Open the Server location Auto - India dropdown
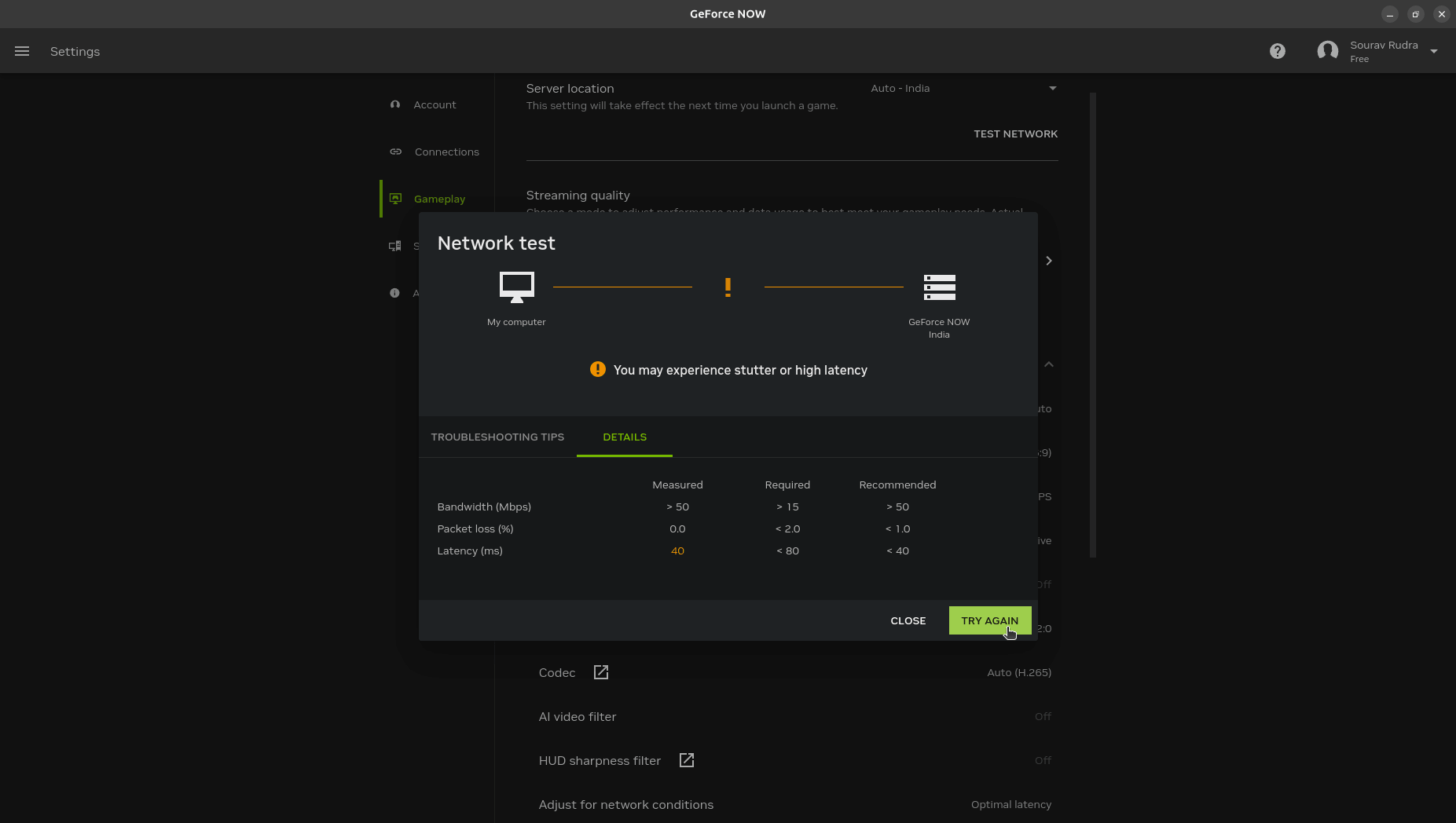 pos(963,88)
